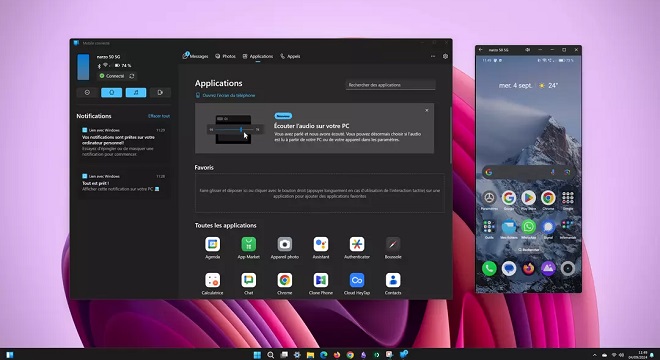
Task: Tap Paramètres on the phone screen
Action: click(x=489, y=198)
